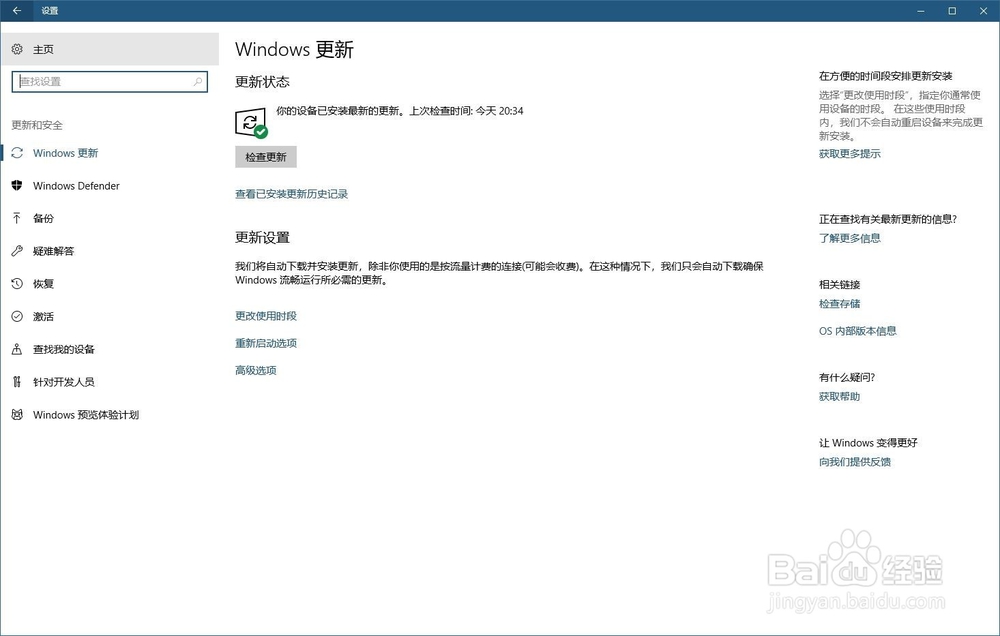
Task: Open Windows Defender settings from sidebar
Action: coord(75,186)
